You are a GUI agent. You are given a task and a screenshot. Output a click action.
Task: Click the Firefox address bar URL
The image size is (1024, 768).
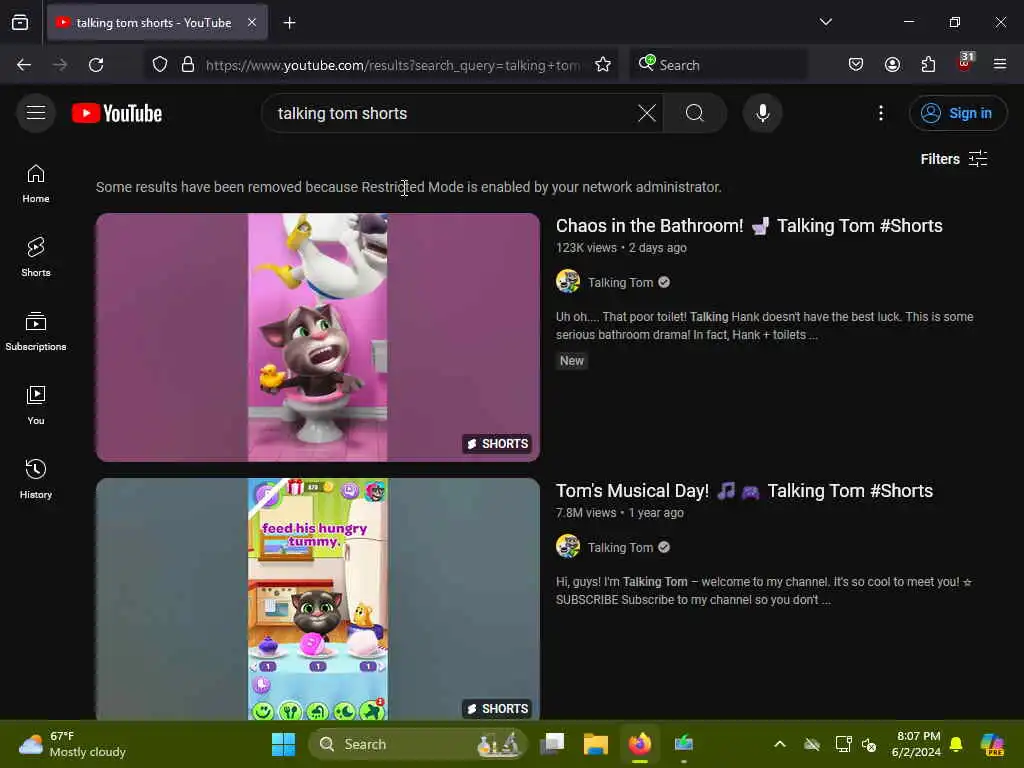(392, 65)
